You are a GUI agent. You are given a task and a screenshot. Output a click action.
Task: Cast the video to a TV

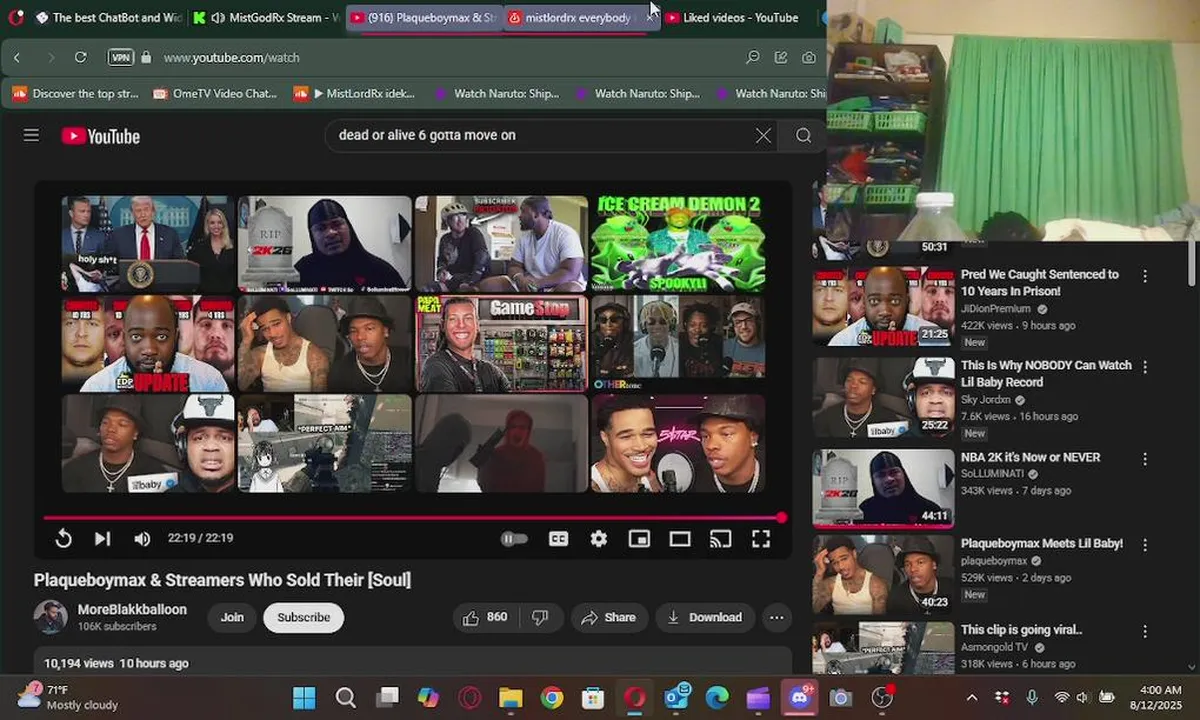pyautogui.click(x=720, y=539)
